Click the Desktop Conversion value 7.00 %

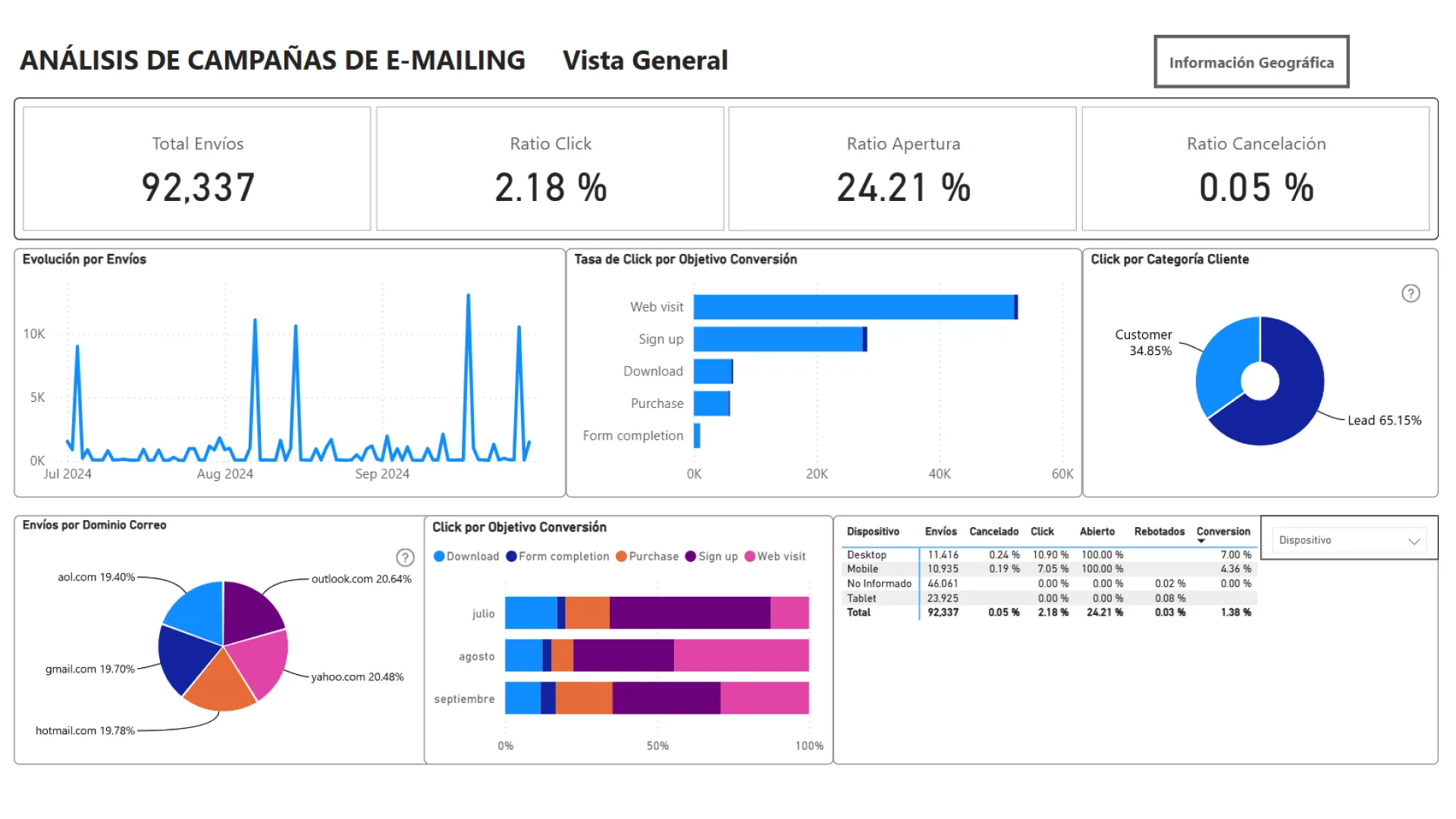point(1235,555)
